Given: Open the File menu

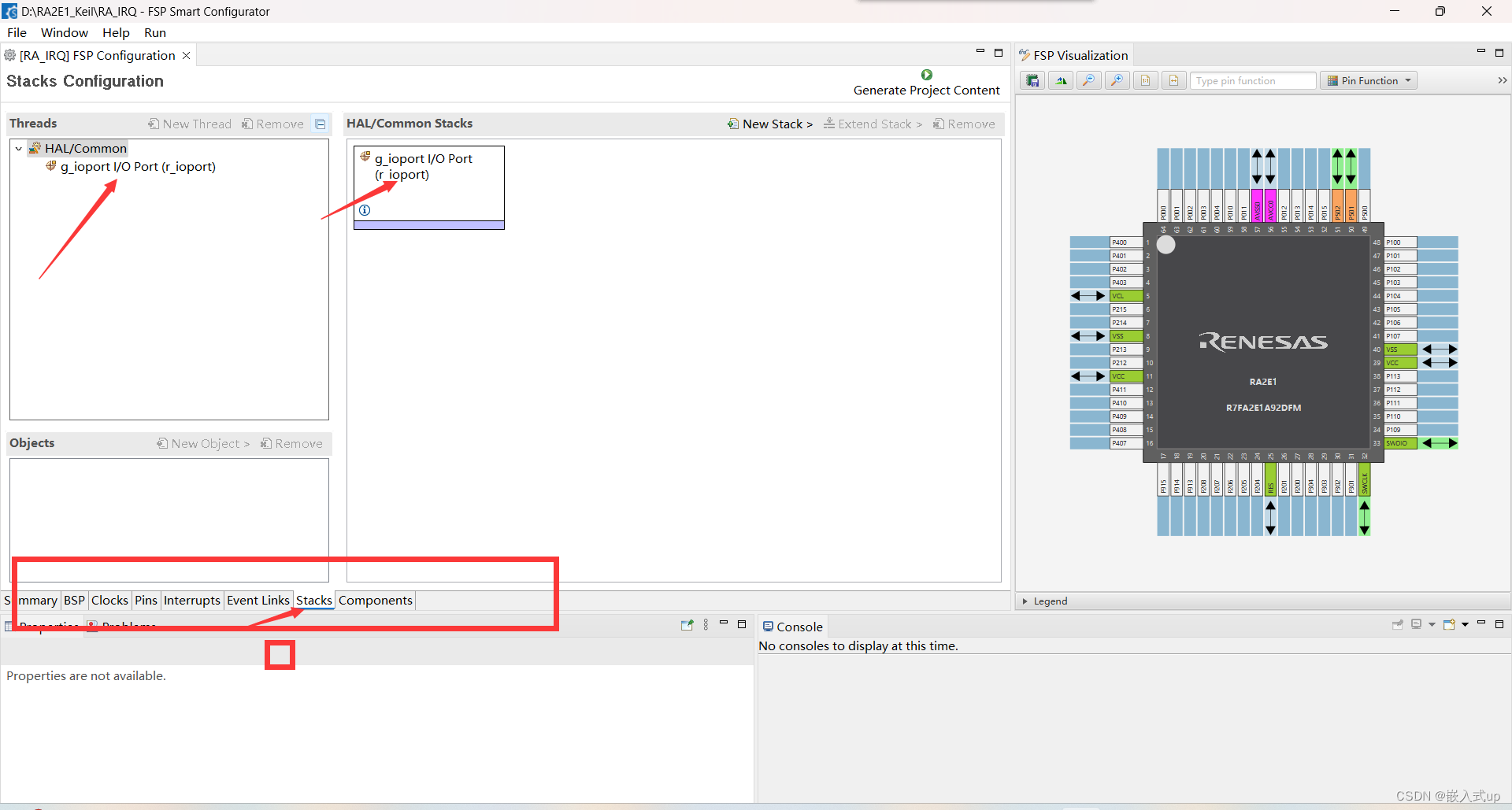Looking at the screenshot, I should click(x=17, y=32).
